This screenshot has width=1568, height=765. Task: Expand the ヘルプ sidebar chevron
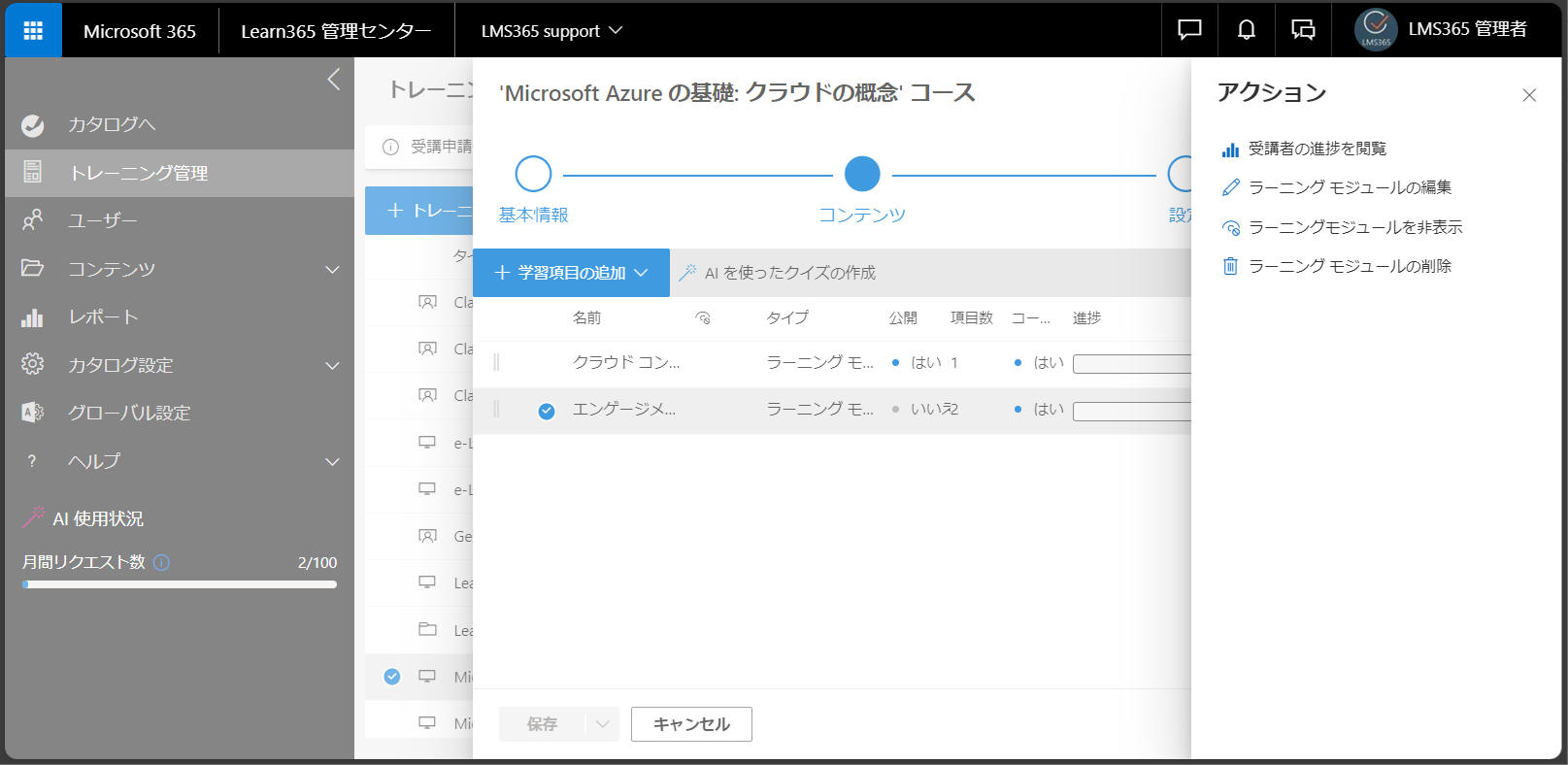(332, 461)
